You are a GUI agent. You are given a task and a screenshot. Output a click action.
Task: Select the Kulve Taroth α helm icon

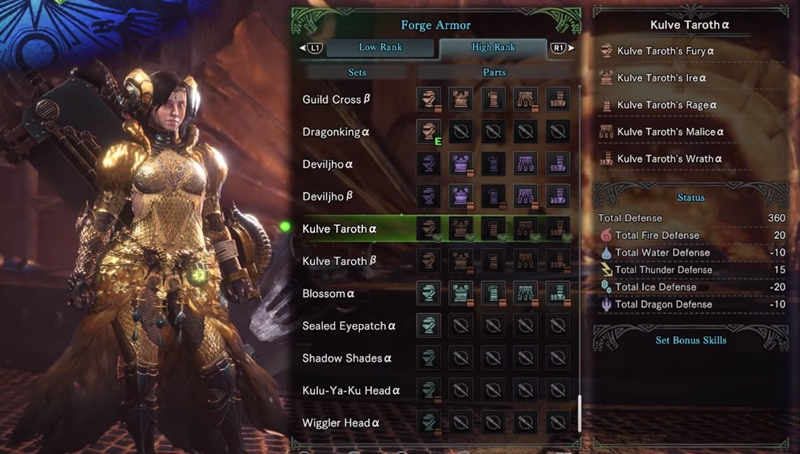click(x=429, y=229)
